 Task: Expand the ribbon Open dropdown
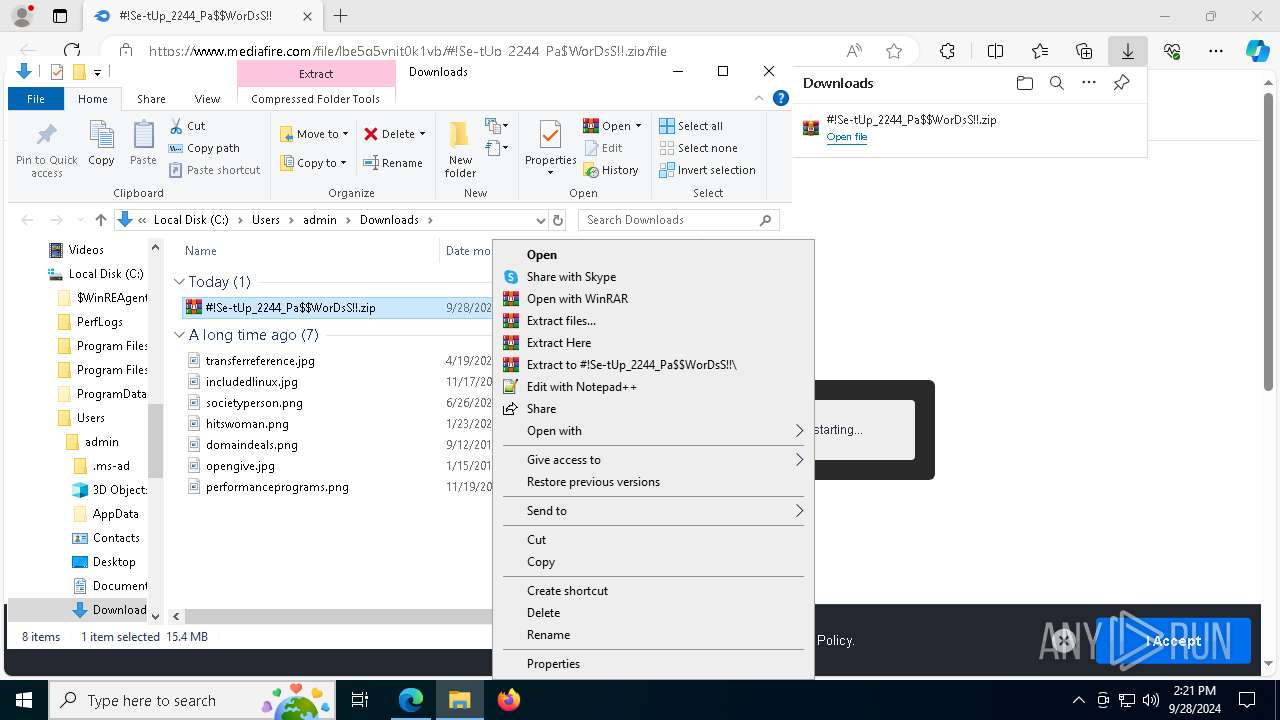point(612,126)
